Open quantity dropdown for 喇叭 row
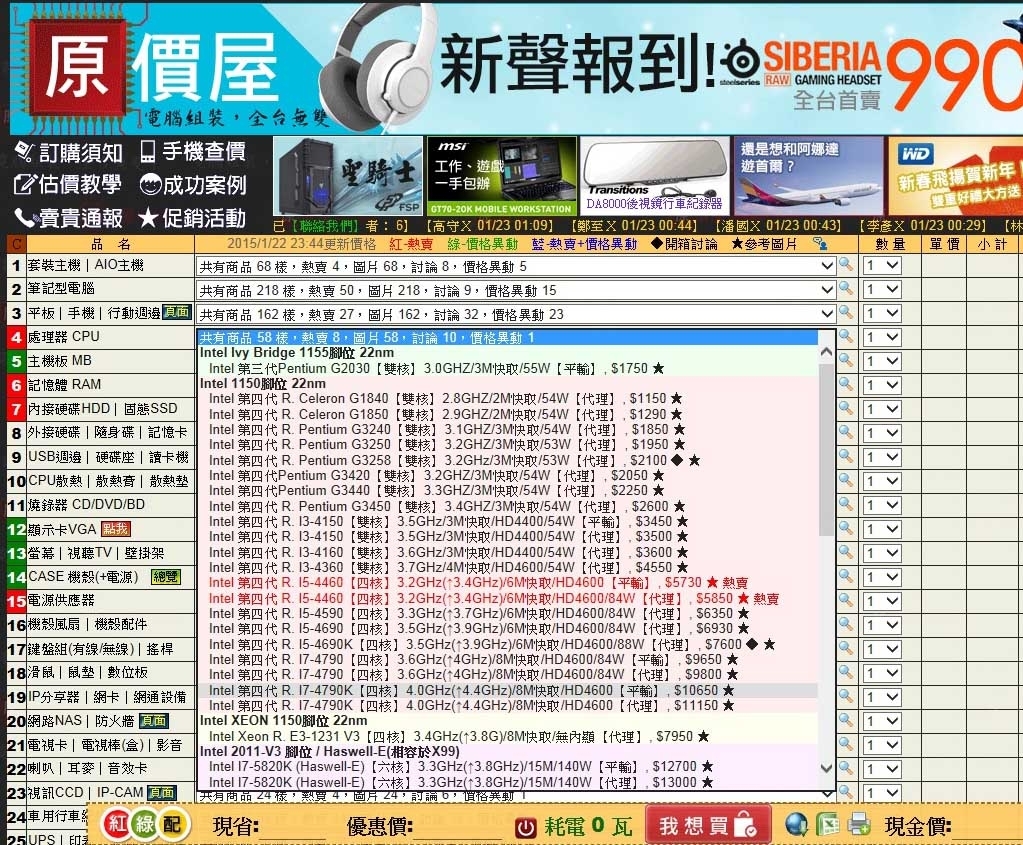 click(x=881, y=769)
